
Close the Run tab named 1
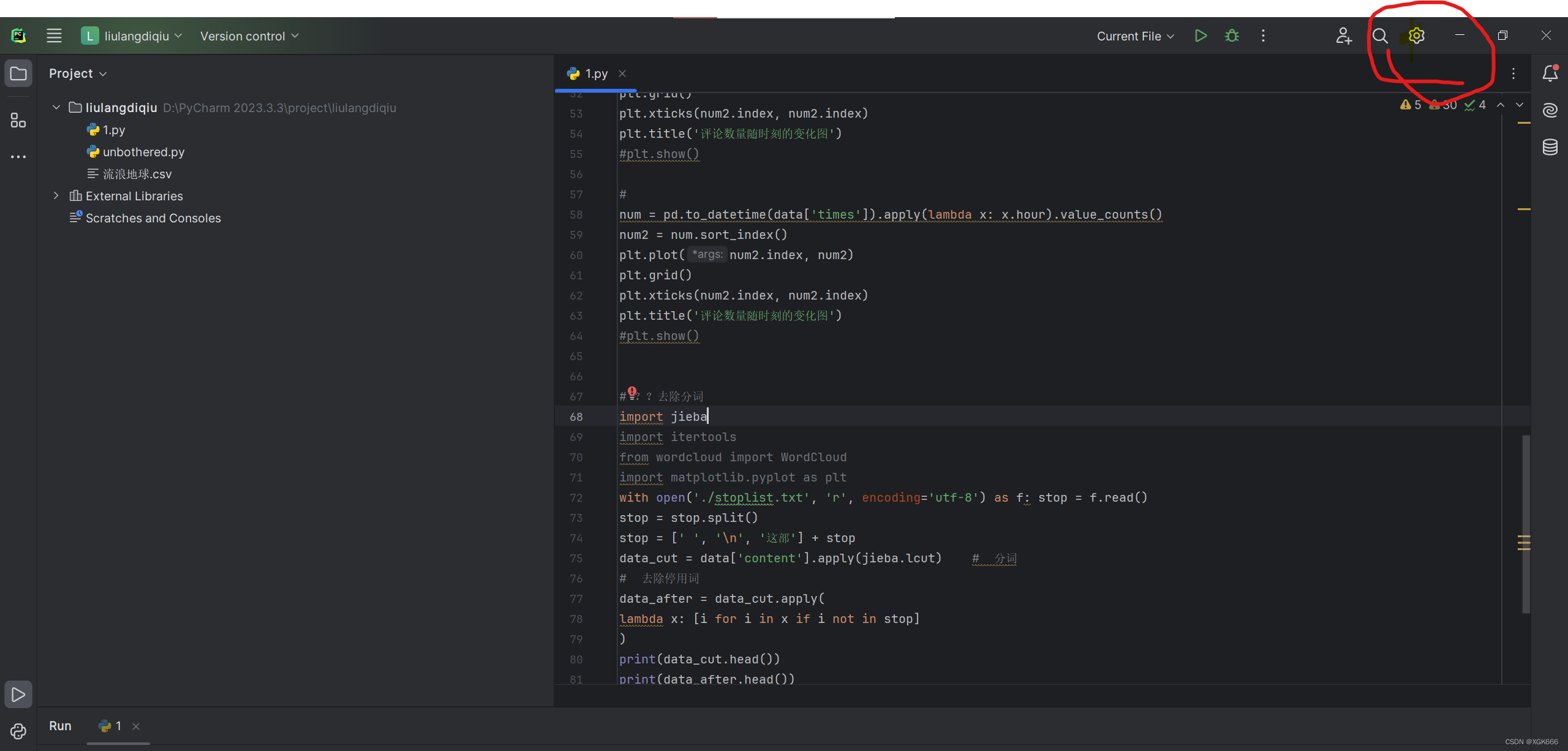click(136, 726)
